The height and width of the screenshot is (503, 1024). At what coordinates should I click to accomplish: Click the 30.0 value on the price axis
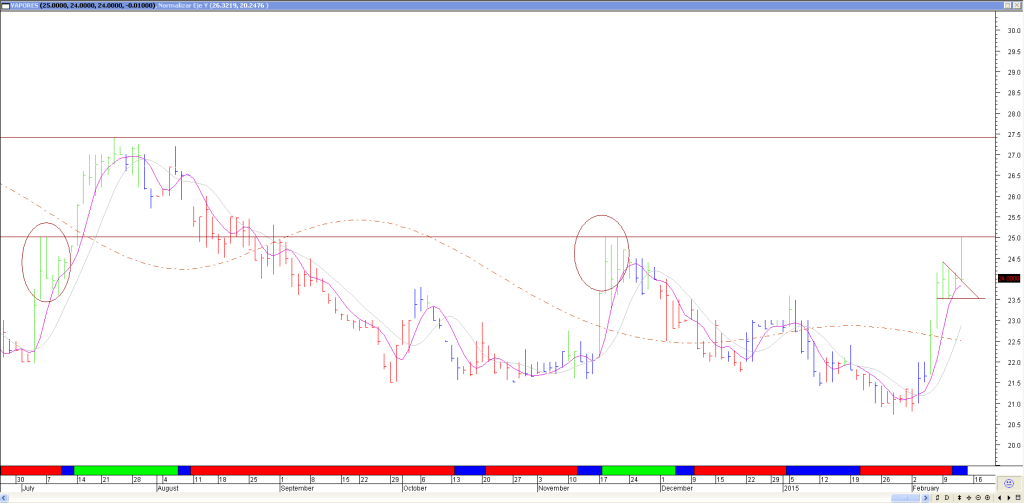click(x=1012, y=31)
